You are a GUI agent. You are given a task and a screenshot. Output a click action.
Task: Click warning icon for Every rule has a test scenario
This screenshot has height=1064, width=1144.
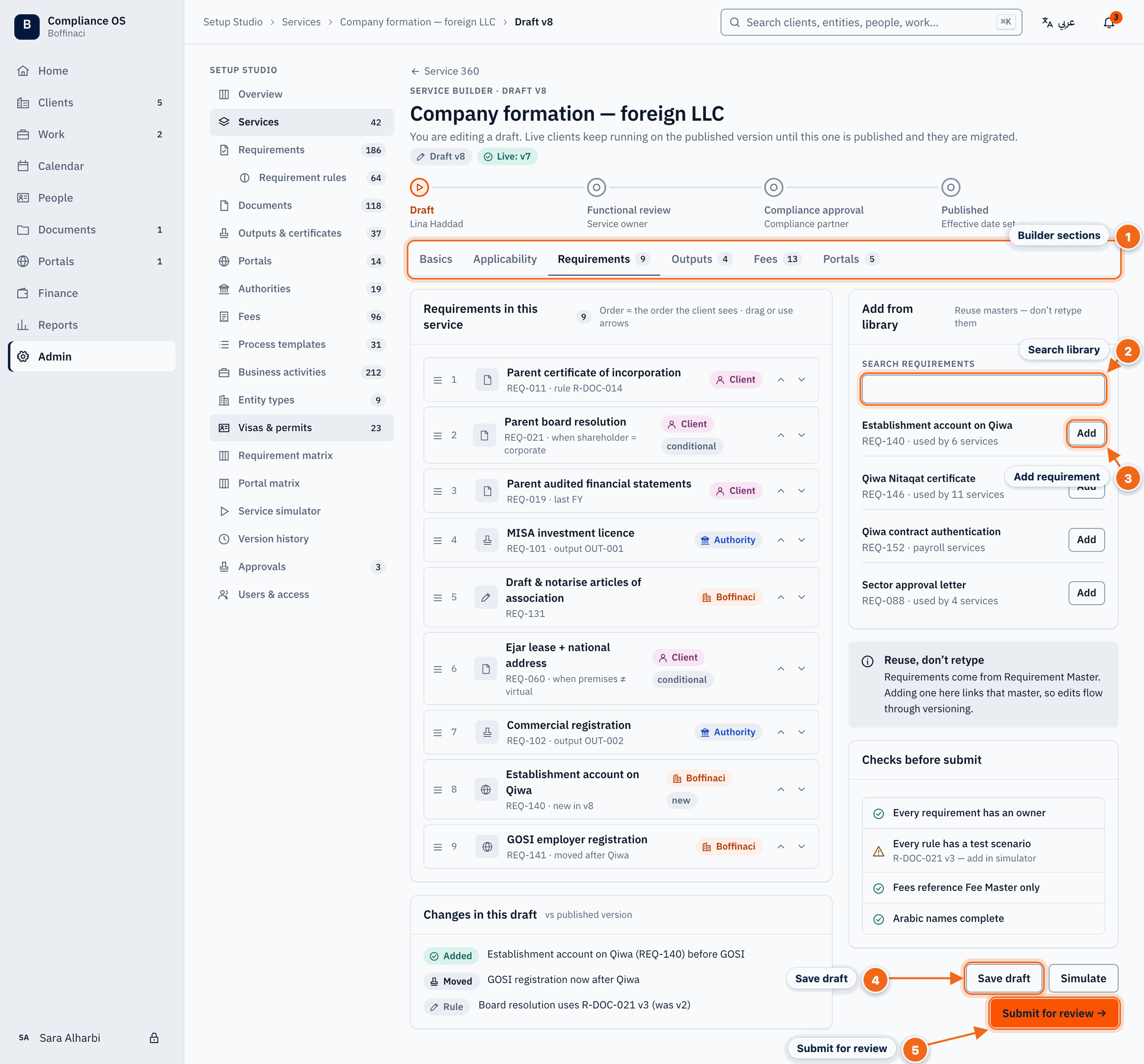tap(878, 851)
